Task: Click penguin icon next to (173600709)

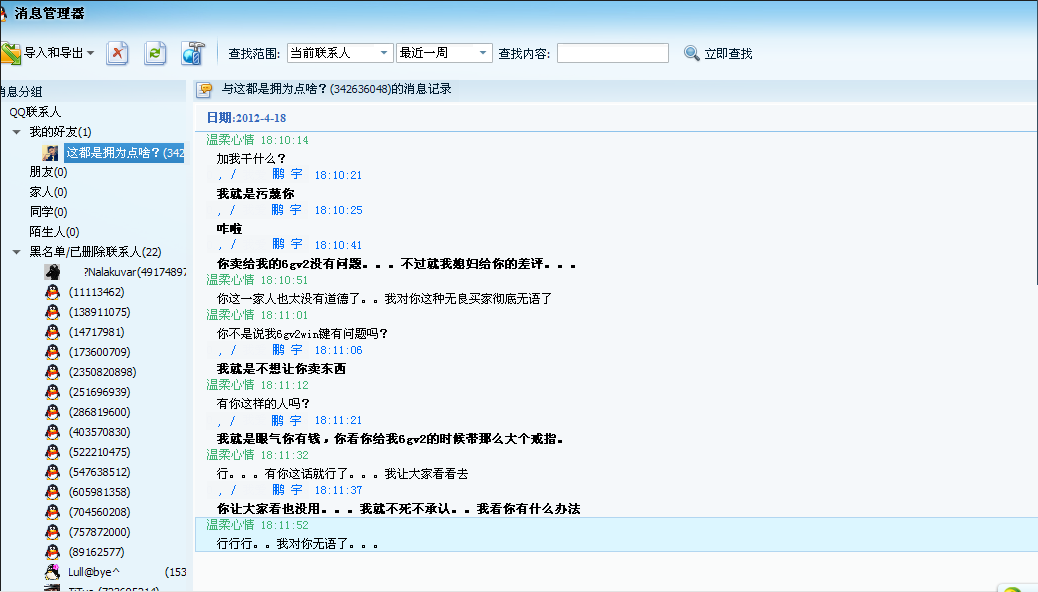Action: 52,352
